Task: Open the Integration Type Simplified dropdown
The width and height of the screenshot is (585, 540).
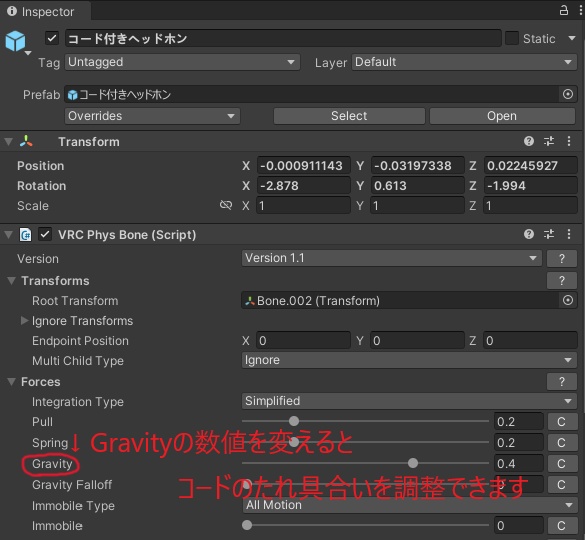Action: click(409, 402)
